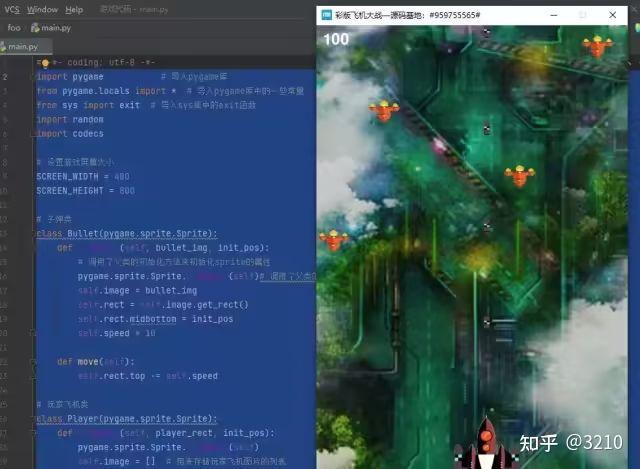The width and height of the screenshot is (640, 469).
Task: Click the 'from sys import exit' line
Action: click(x=88, y=105)
